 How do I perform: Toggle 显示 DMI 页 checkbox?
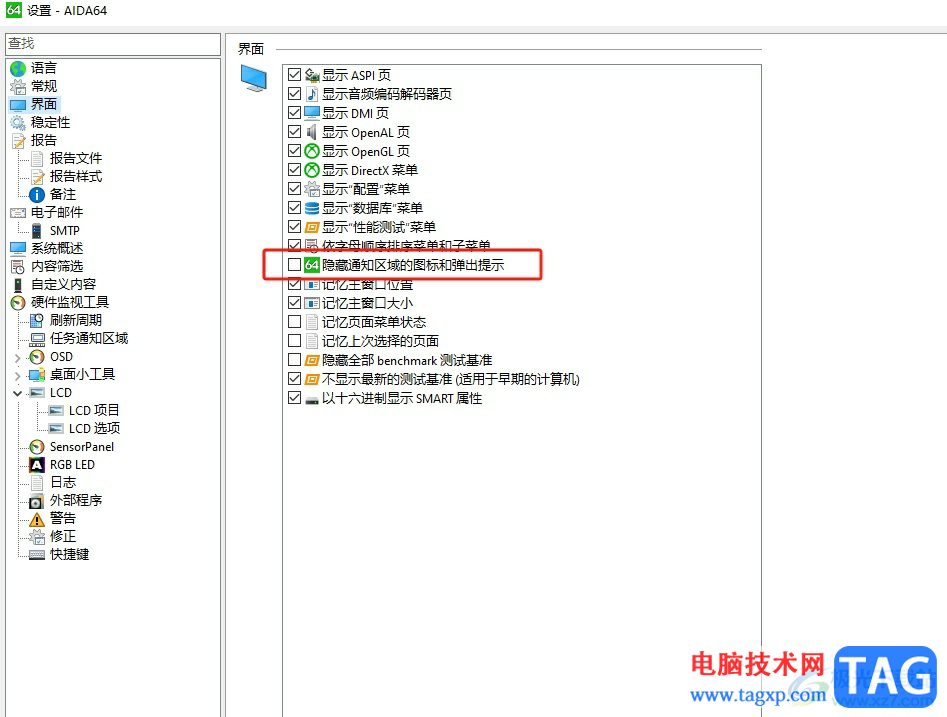point(294,113)
